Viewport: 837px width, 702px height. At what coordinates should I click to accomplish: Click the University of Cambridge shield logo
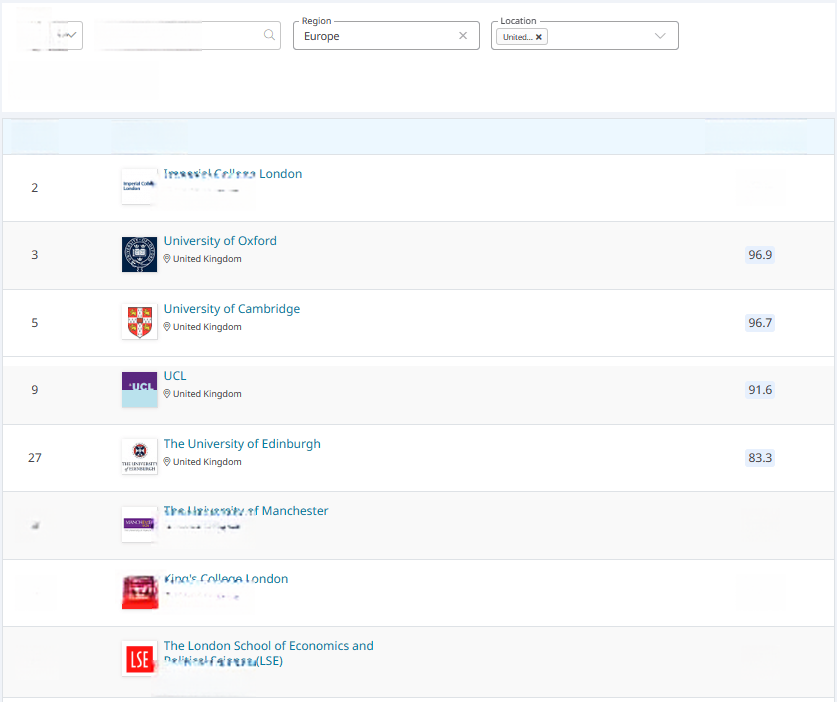coord(139,322)
